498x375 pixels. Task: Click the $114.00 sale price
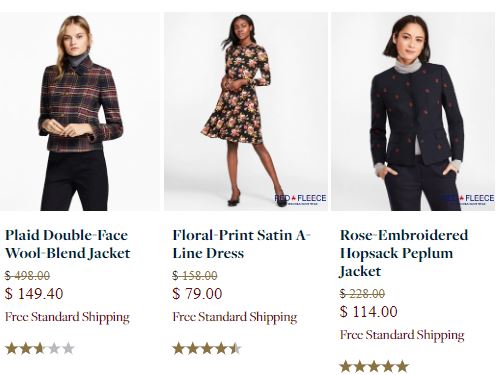[x=369, y=312]
